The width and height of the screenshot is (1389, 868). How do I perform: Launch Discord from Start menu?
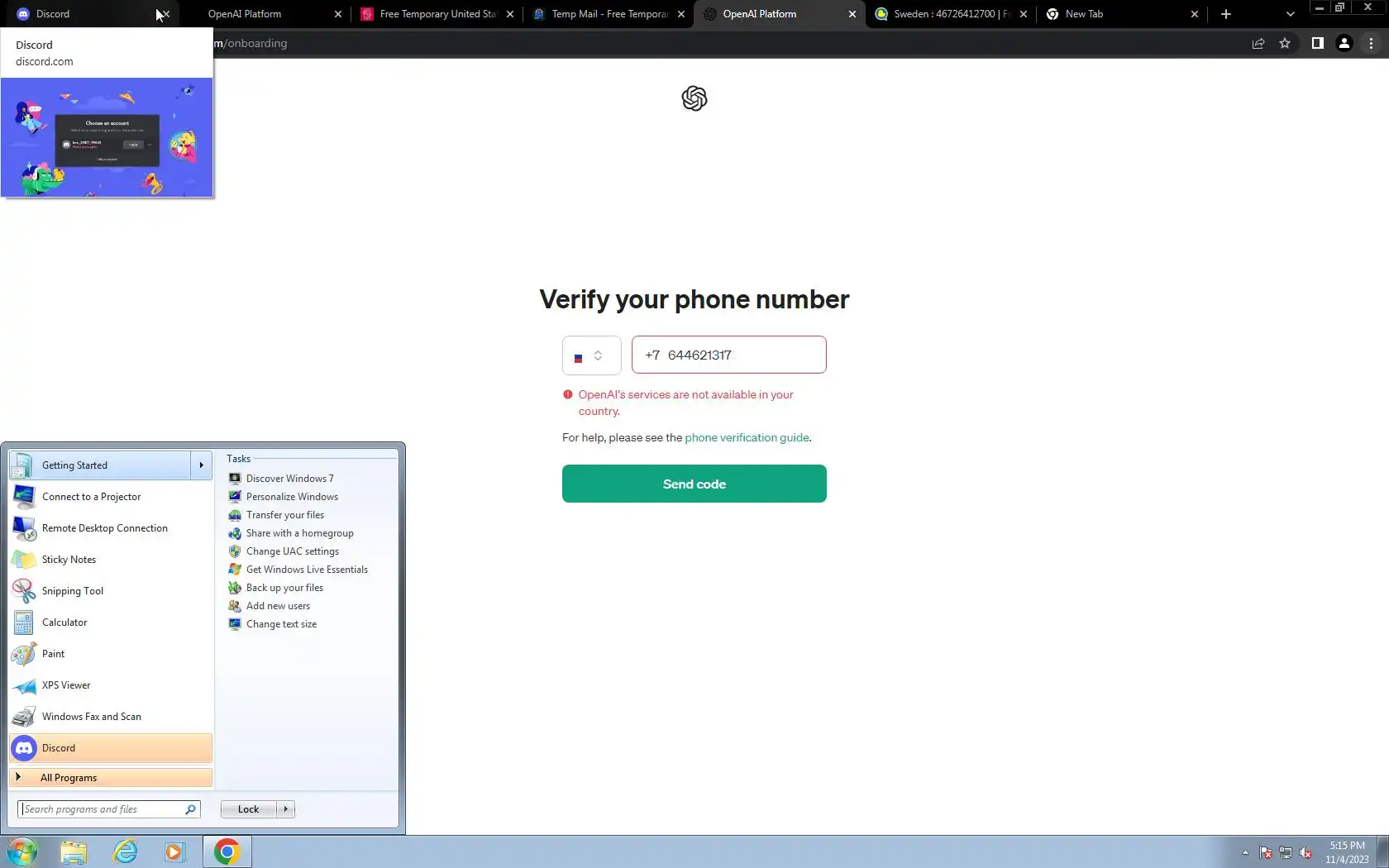click(111, 748)
